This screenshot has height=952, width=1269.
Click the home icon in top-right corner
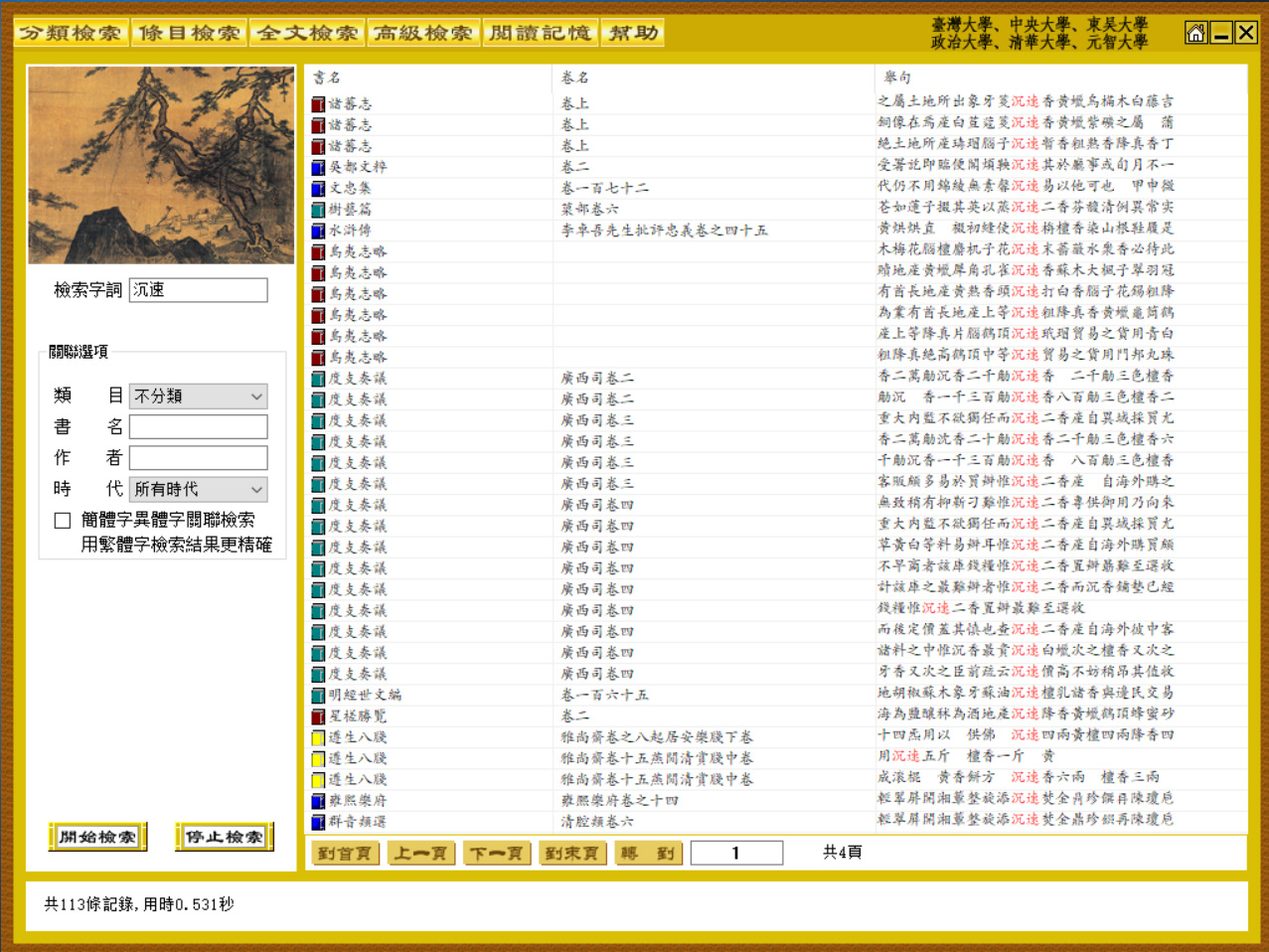[1196, 33]
